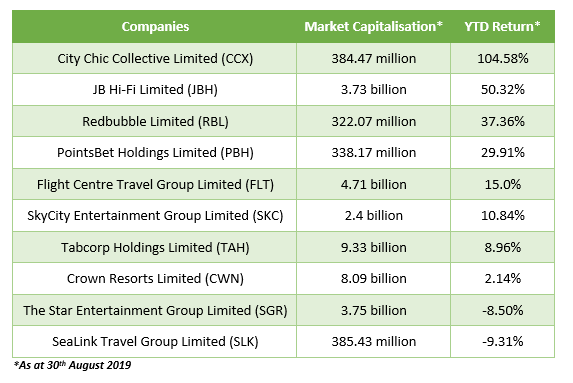Click the YTD Return column header
The width and height of the screenshot is (573, 383).
(x=502, y=27)
